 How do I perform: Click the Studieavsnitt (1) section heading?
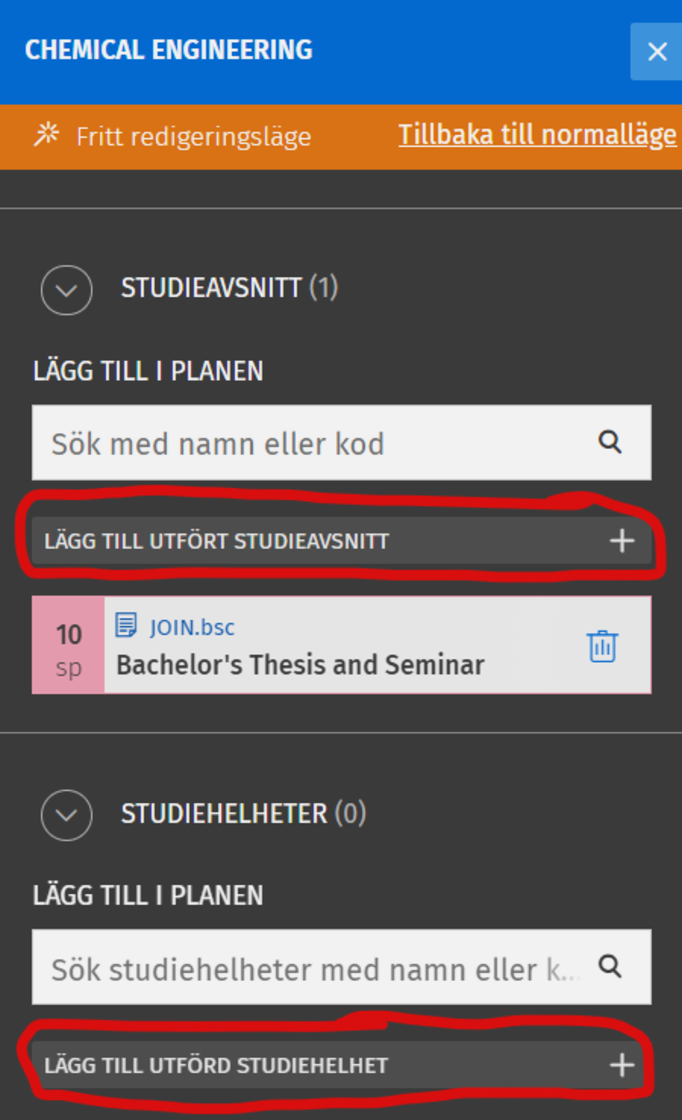(x=229, y=289)
